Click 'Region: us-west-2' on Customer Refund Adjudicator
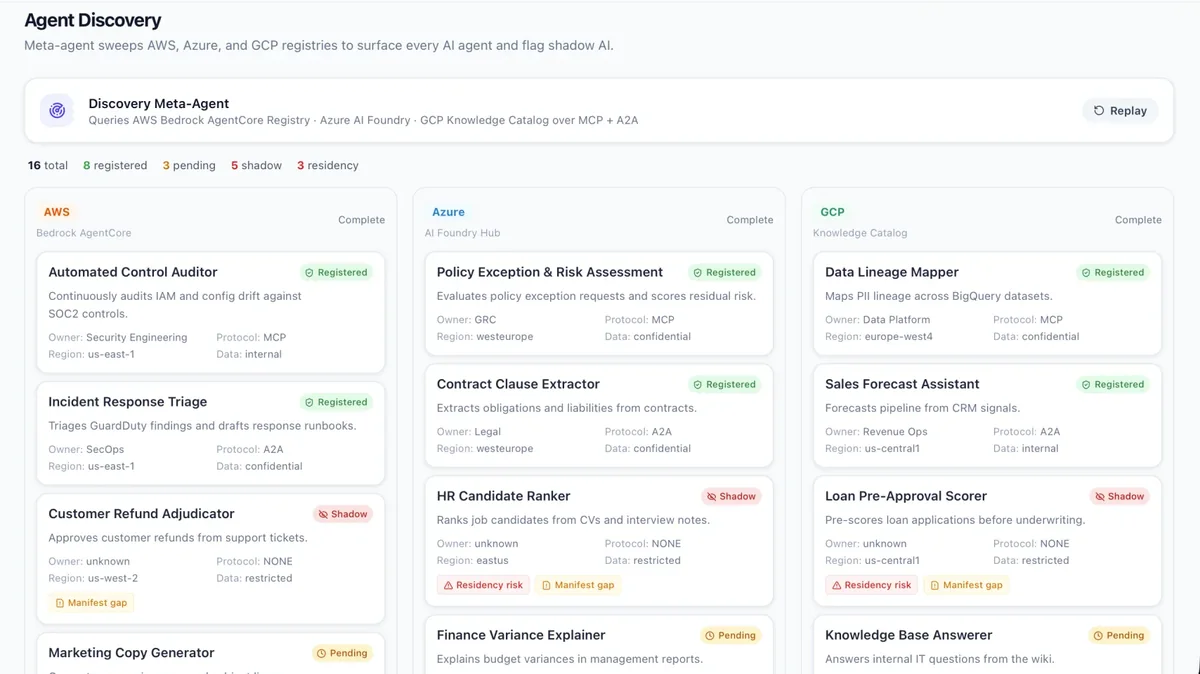 tap(94, 578)
